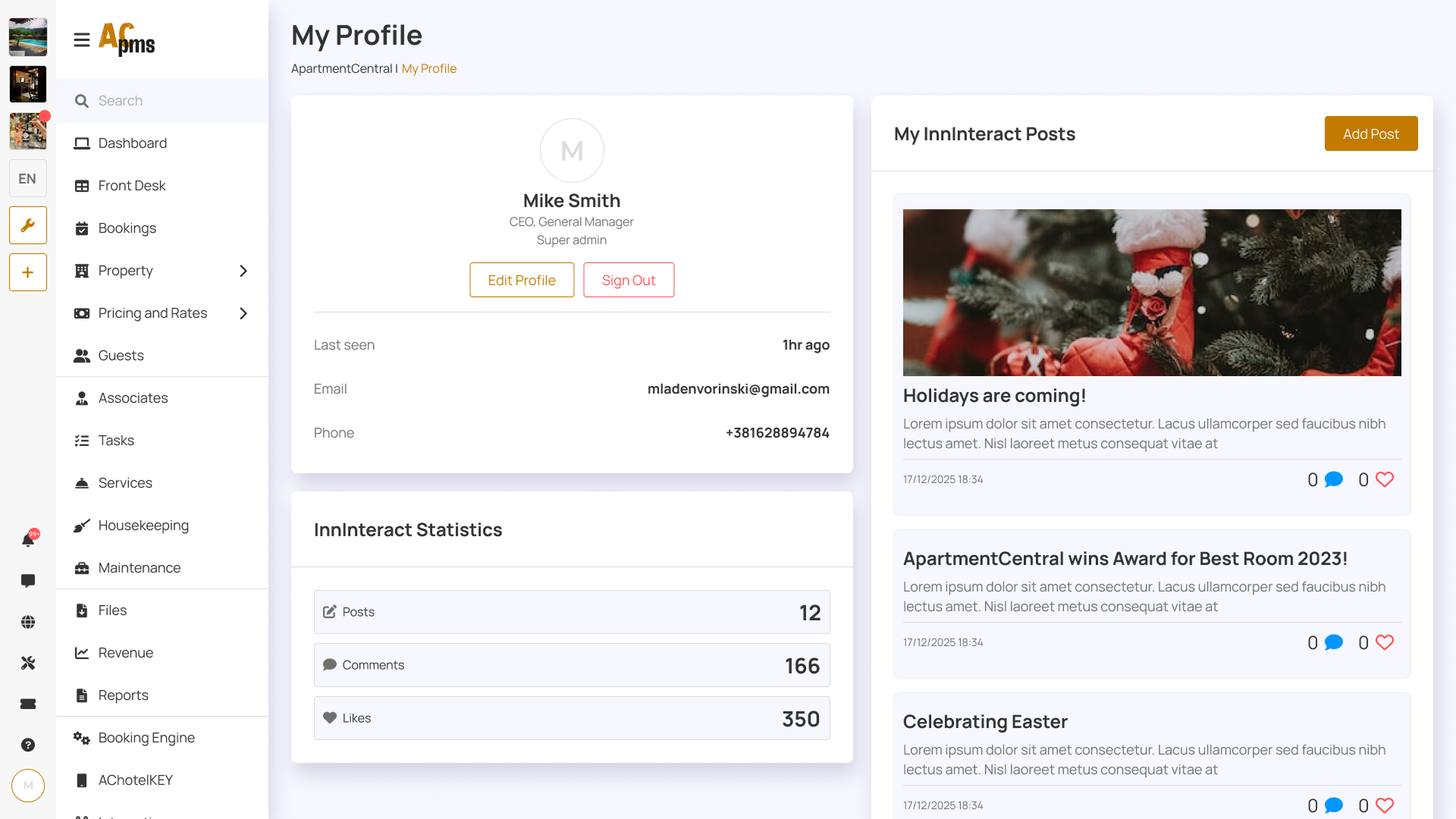Open comments on Holidays are coming post
1456x819 pixels.
click(x=1333, y=479)
